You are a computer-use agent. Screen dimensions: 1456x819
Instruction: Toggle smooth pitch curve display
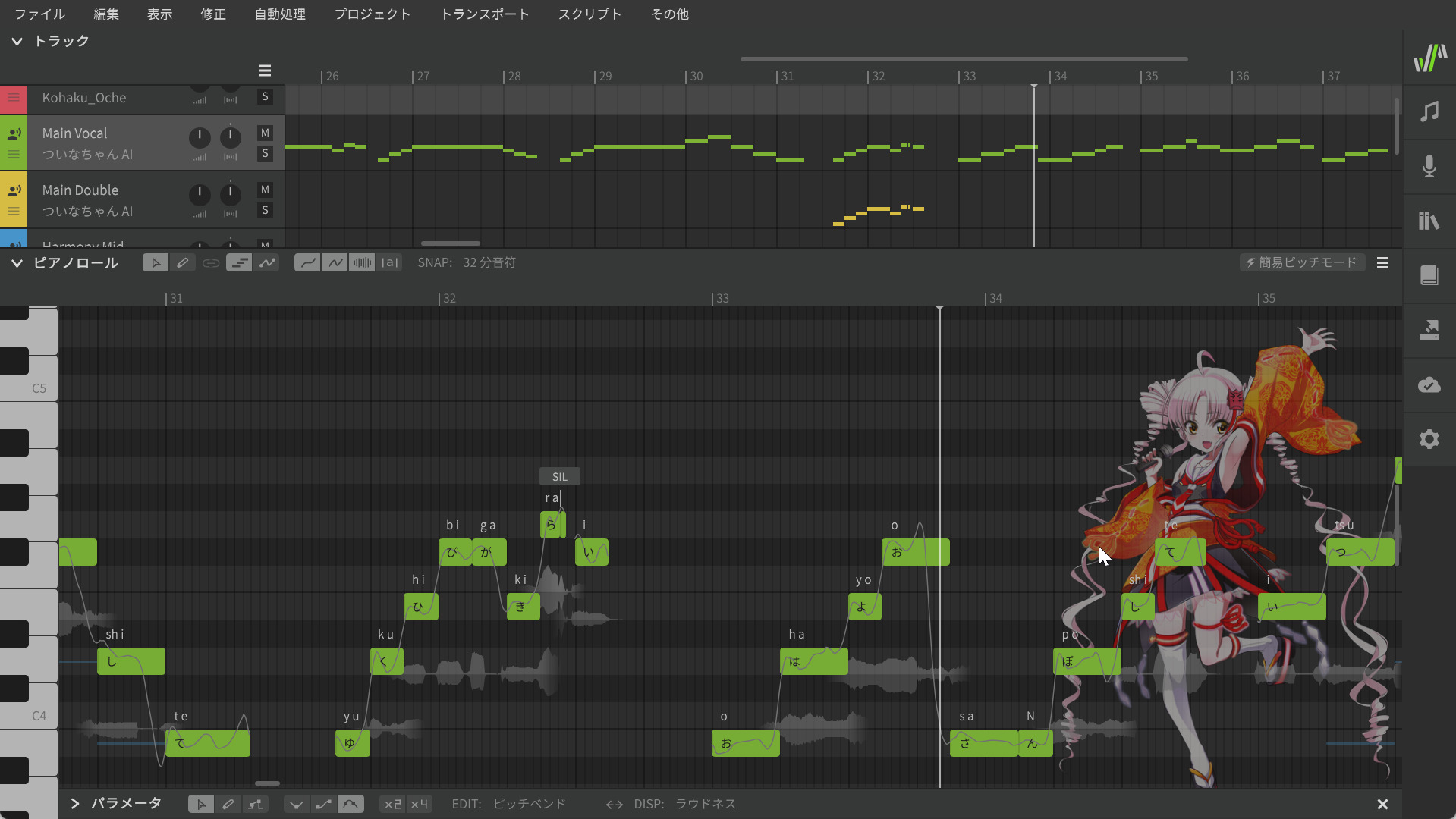[307, 263]
